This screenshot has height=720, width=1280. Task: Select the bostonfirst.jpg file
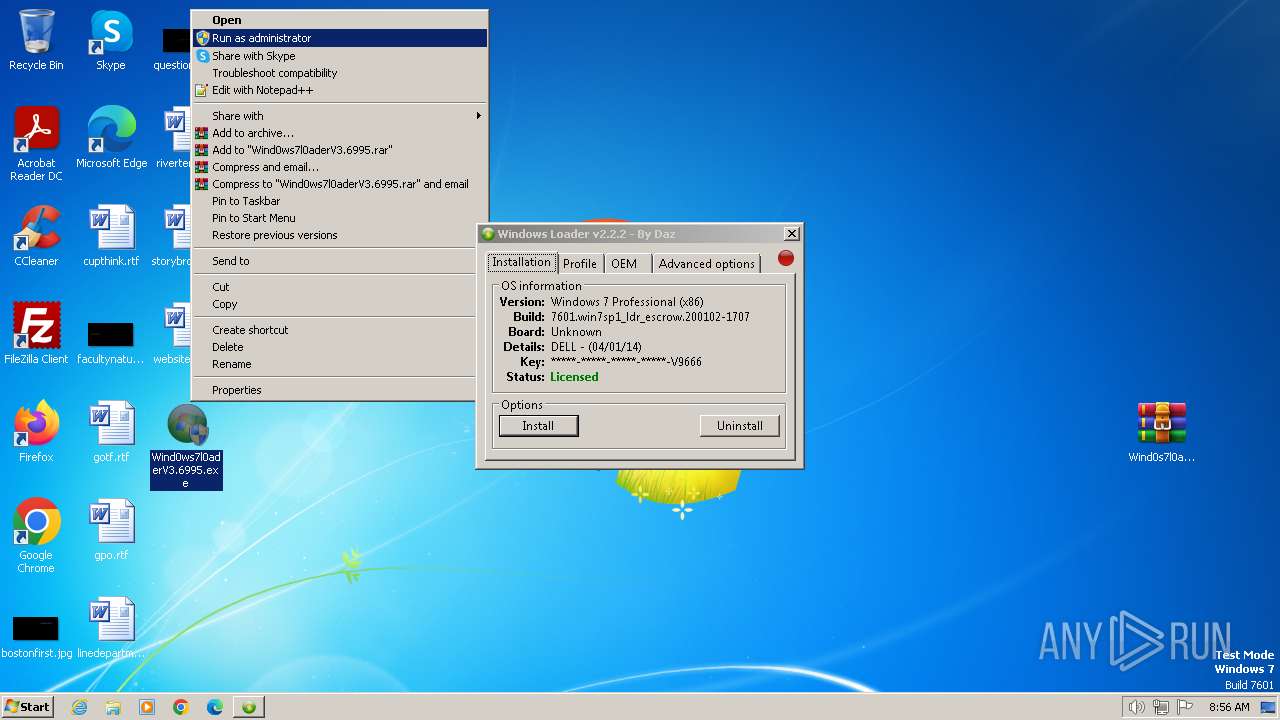36,636
